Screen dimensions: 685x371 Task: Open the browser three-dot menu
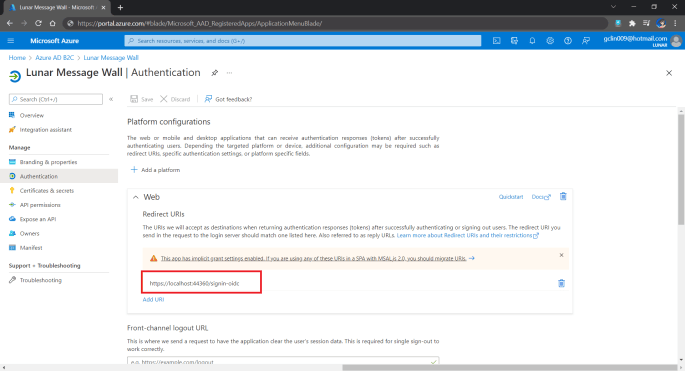[675, 23]
